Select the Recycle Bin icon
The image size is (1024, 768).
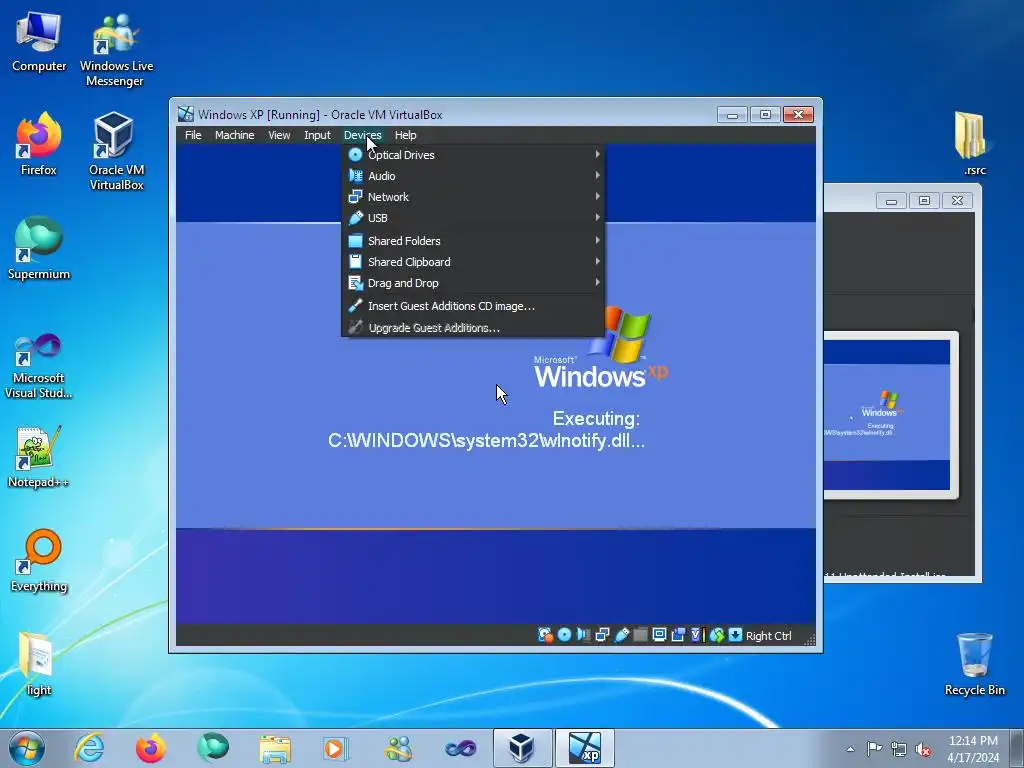pos(974,665)
